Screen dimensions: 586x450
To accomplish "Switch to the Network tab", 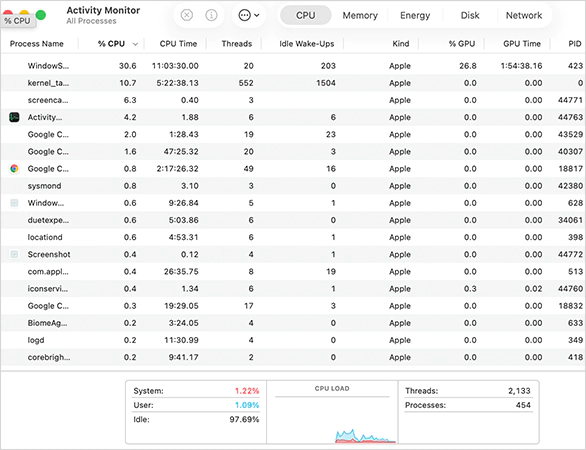I will 524,15.
